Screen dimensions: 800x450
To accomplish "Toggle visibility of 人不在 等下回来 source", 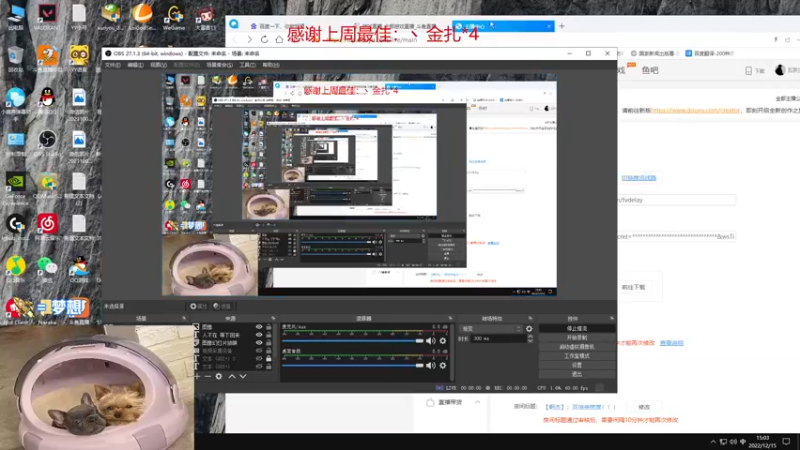I will click(259, 335).
